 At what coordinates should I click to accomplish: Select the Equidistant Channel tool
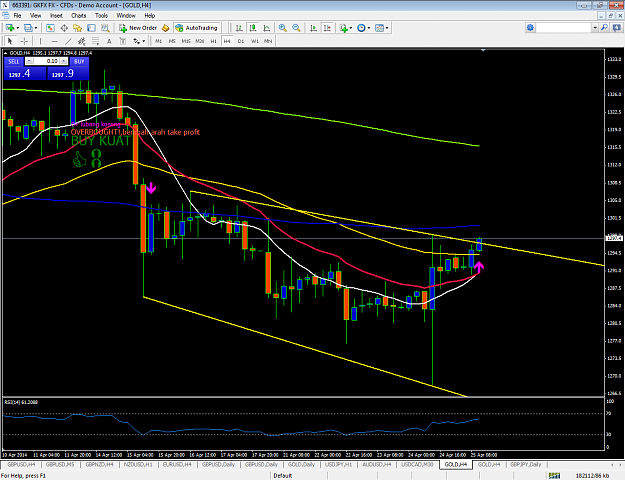[x=82, y=41]
